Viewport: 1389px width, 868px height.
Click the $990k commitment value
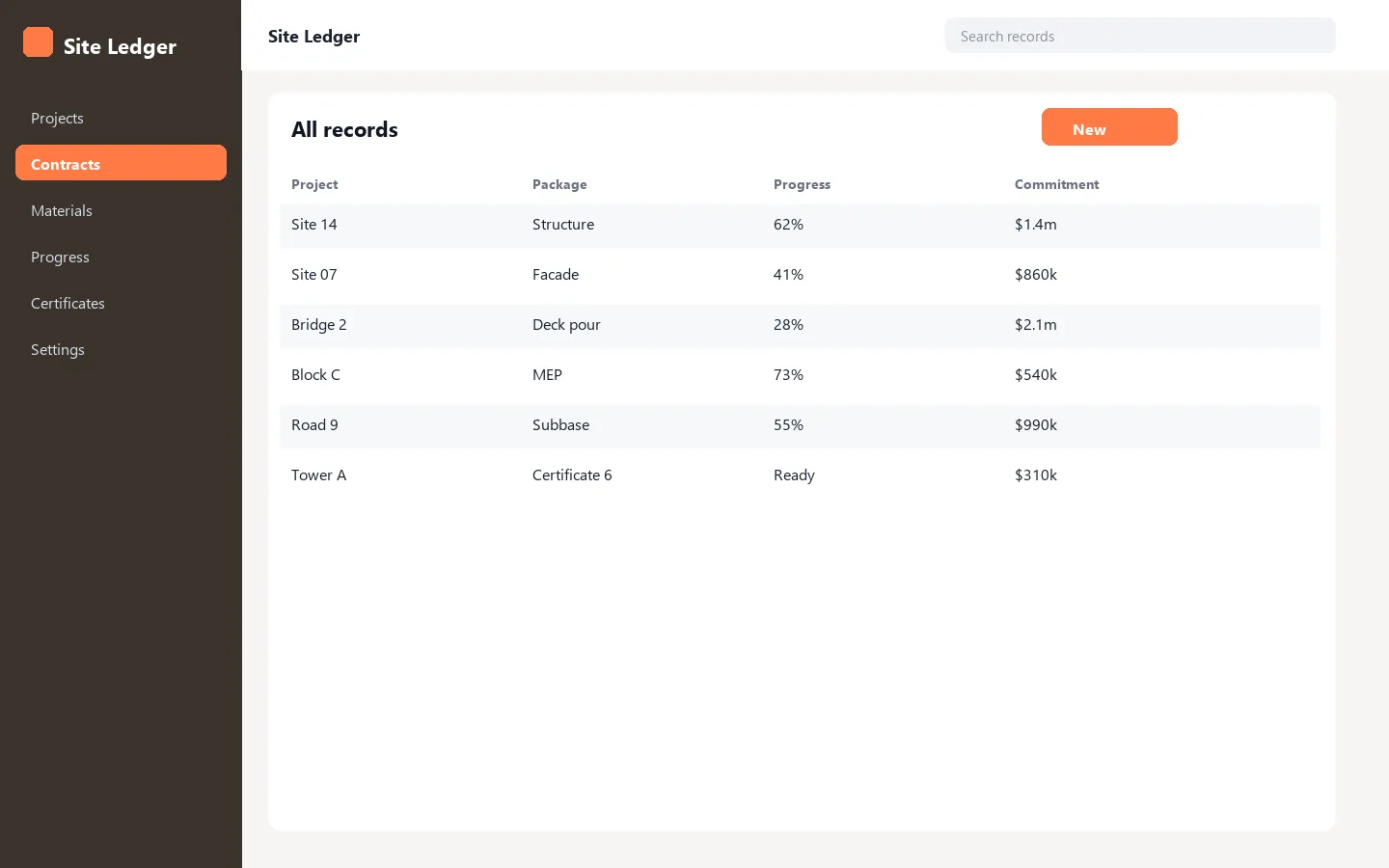(1036, 424)
